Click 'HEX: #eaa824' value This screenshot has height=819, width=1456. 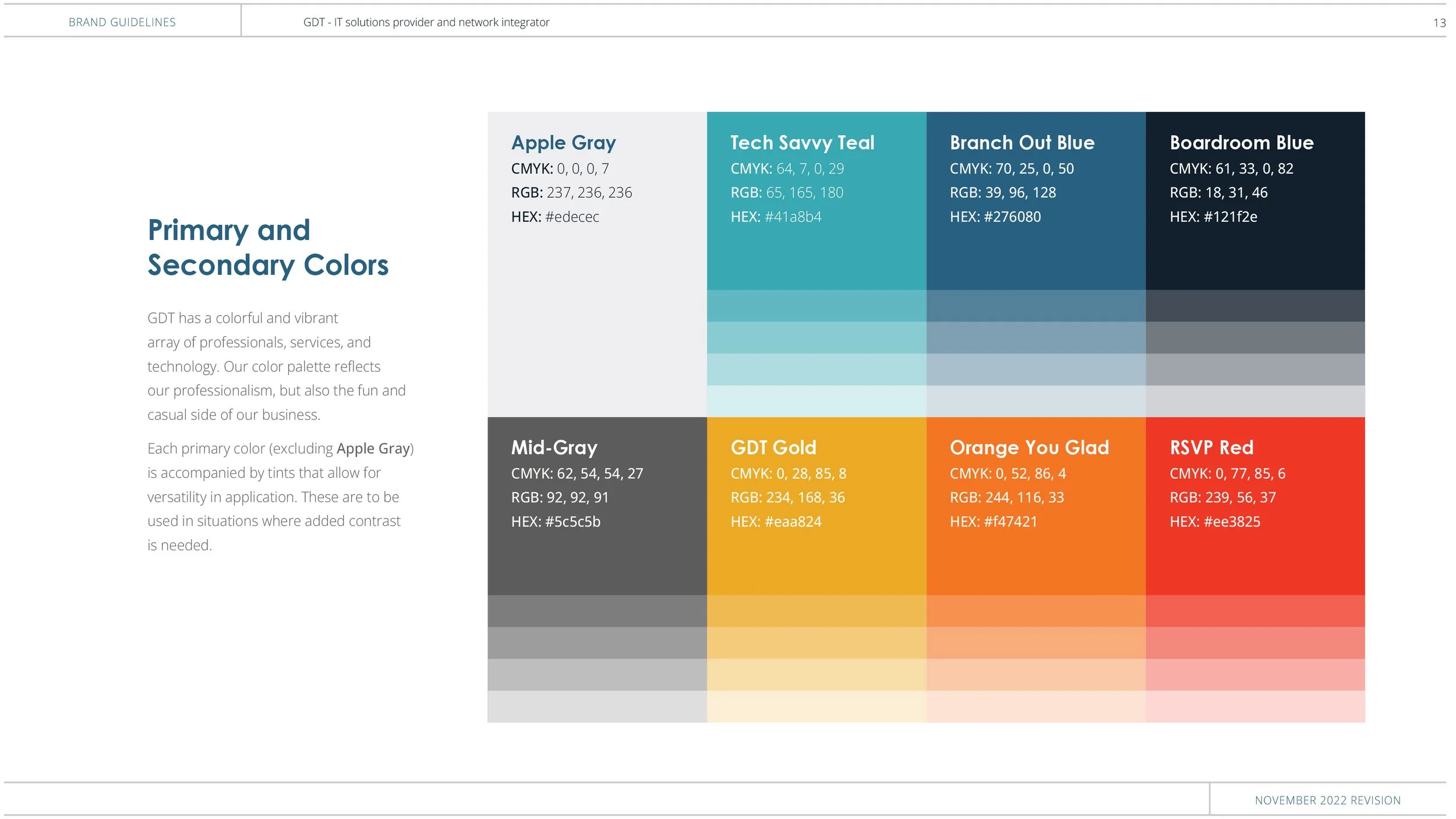(x=776, y=521)
